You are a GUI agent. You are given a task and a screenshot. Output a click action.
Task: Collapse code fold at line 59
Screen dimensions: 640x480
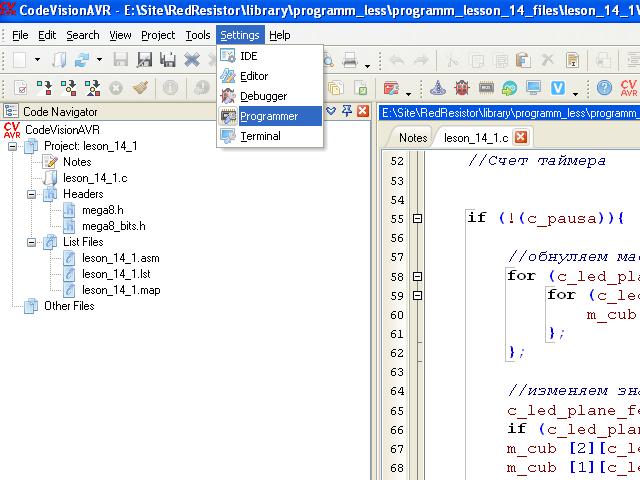tap(417, 296)
